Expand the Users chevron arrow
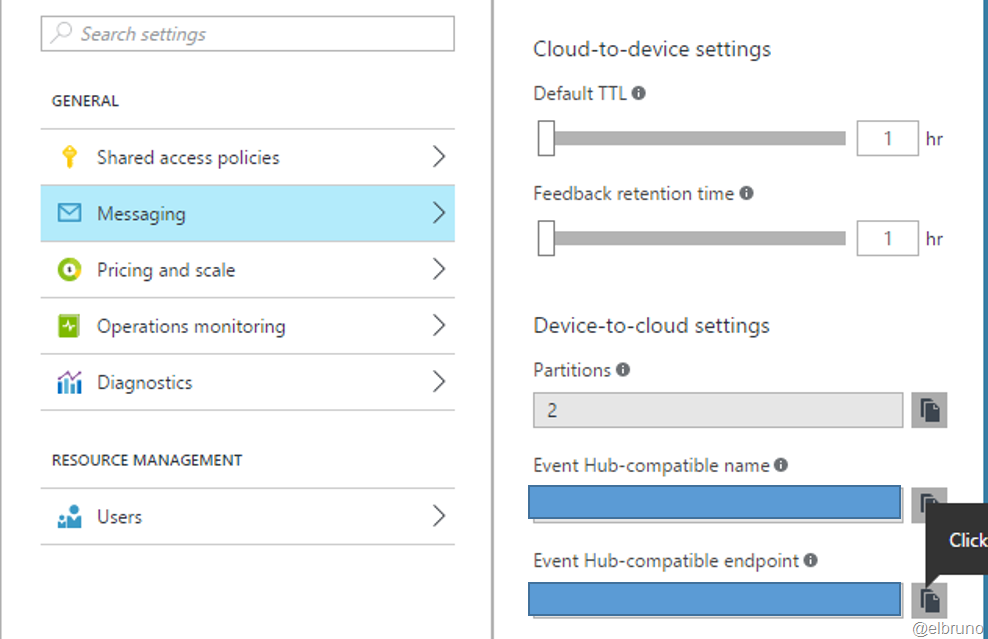Viewport: 988px width, 639px height. click(x=438, y=517)
